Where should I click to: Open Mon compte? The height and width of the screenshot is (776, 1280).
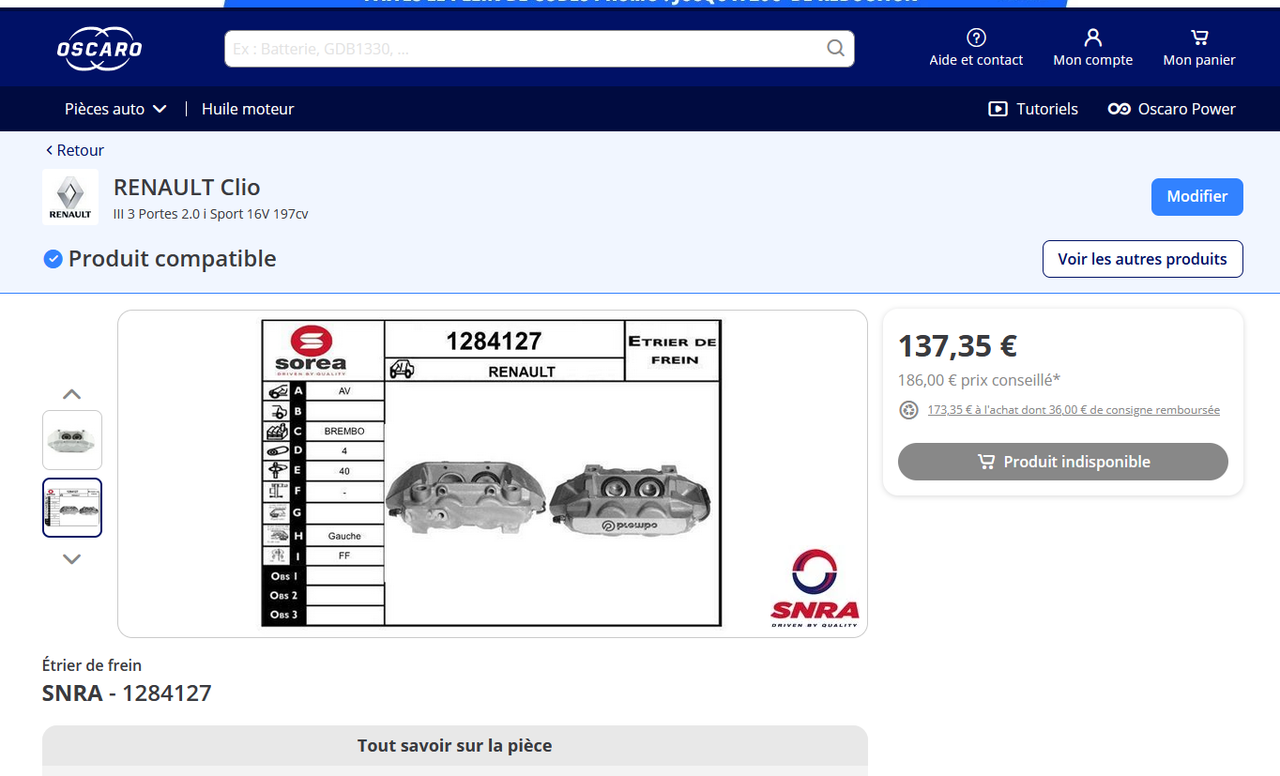click(1093, 48)
